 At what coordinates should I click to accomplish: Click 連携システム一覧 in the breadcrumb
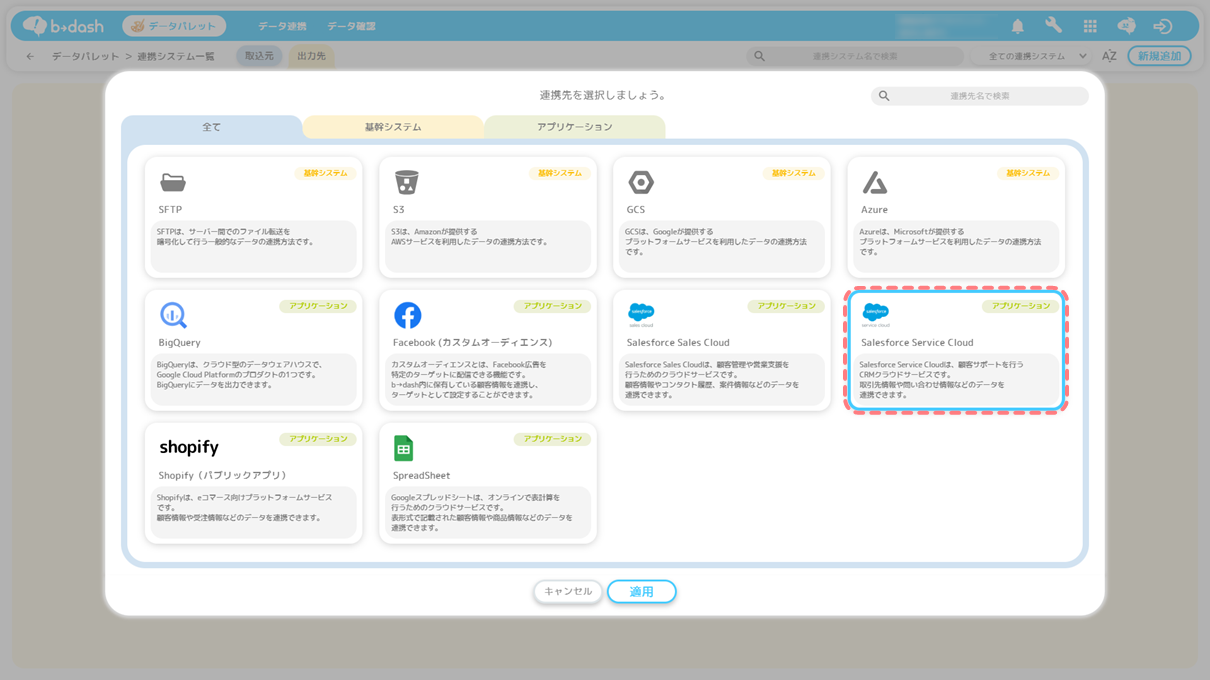point(176,56)
